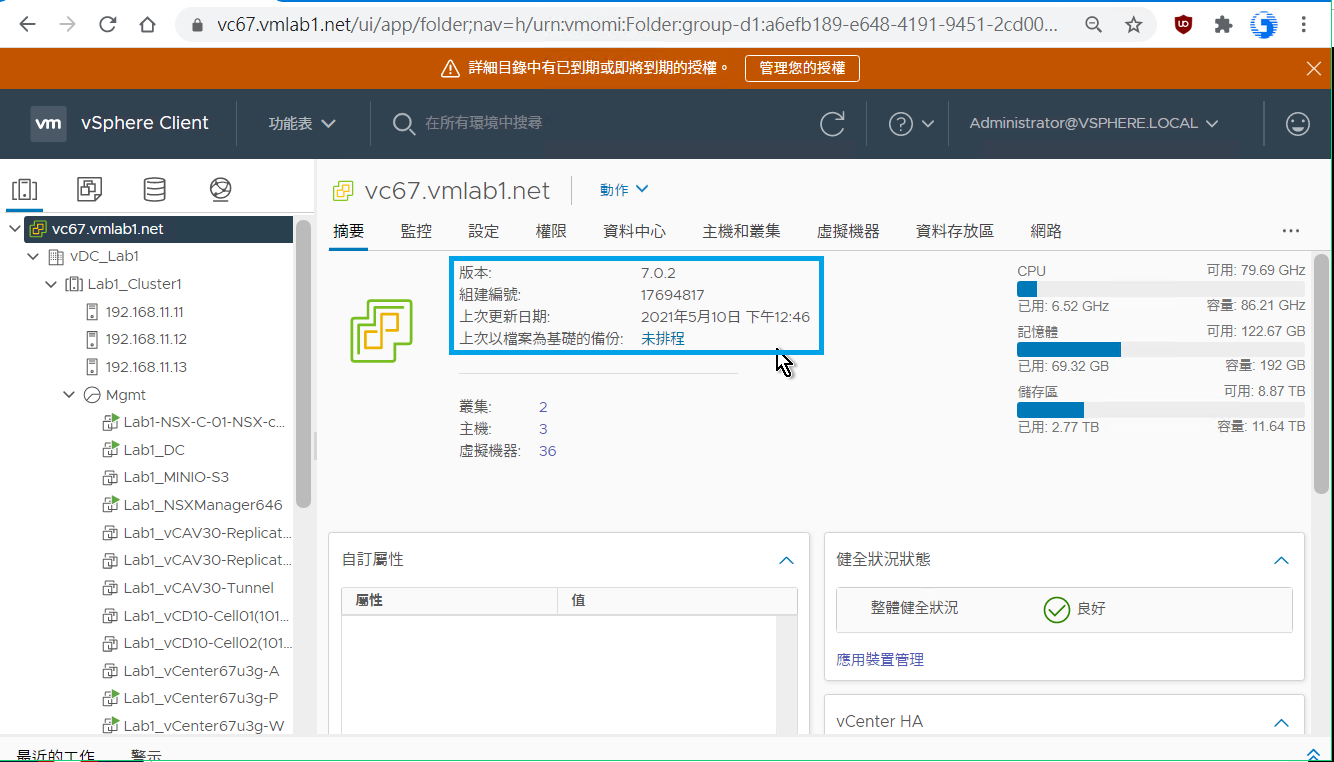Screen dimensions: 1334x762
Task: Open the 動作 actions dropdown
Action: click(x=624, y=189)
